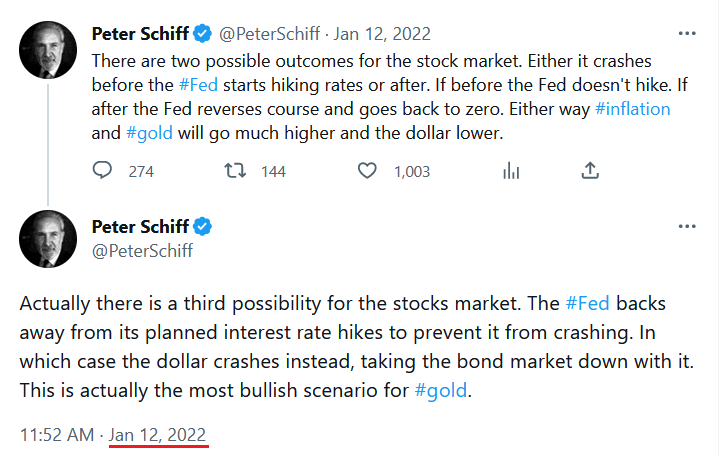723x456 pixels.
Task: Click the @PeterSchiff handle in top tweet
Action: click(x=269, y=34)
